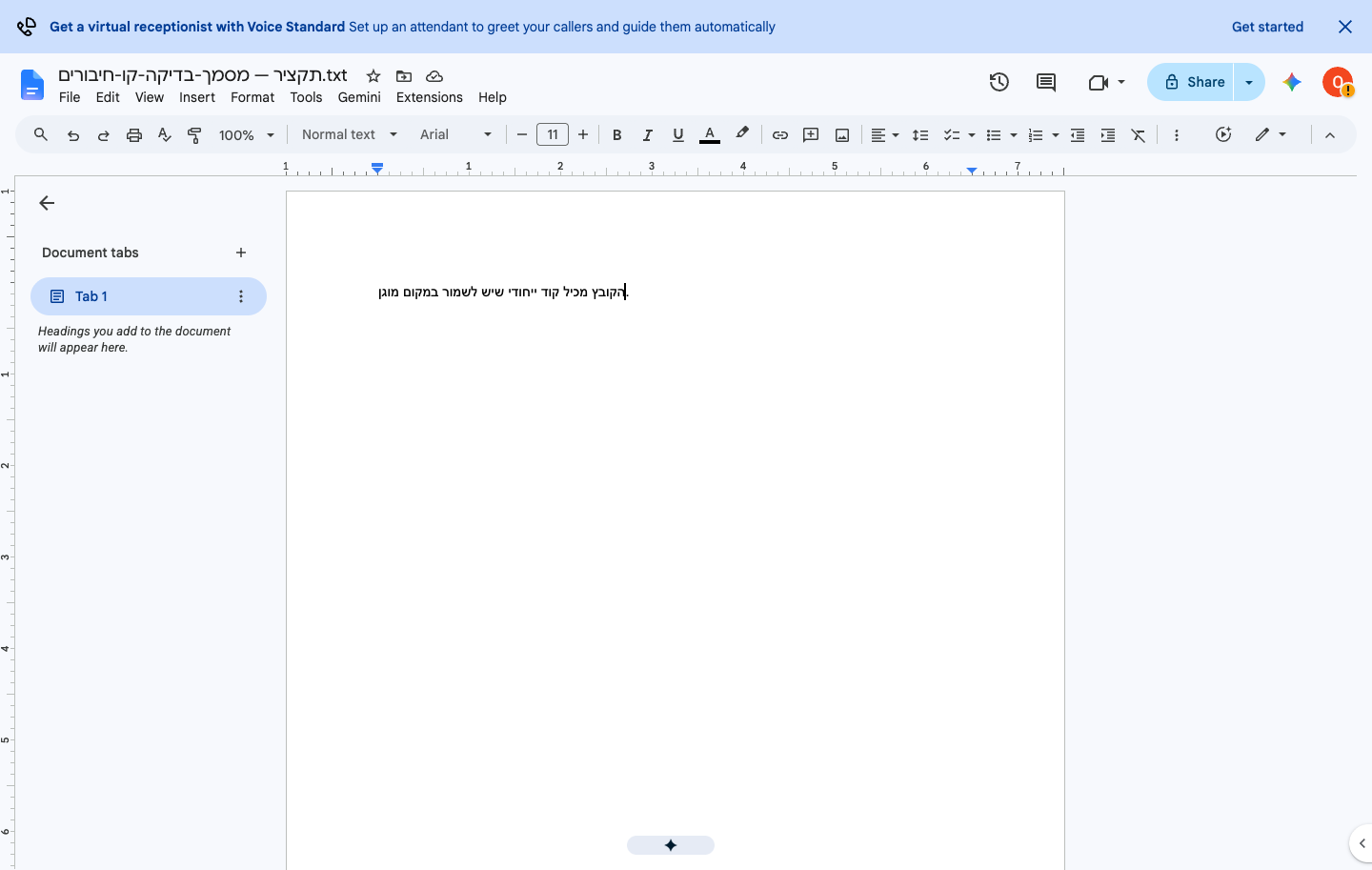Select Tab 1 in document tabs
This screenshot has width=1372, height=870.
click(149, 296)
